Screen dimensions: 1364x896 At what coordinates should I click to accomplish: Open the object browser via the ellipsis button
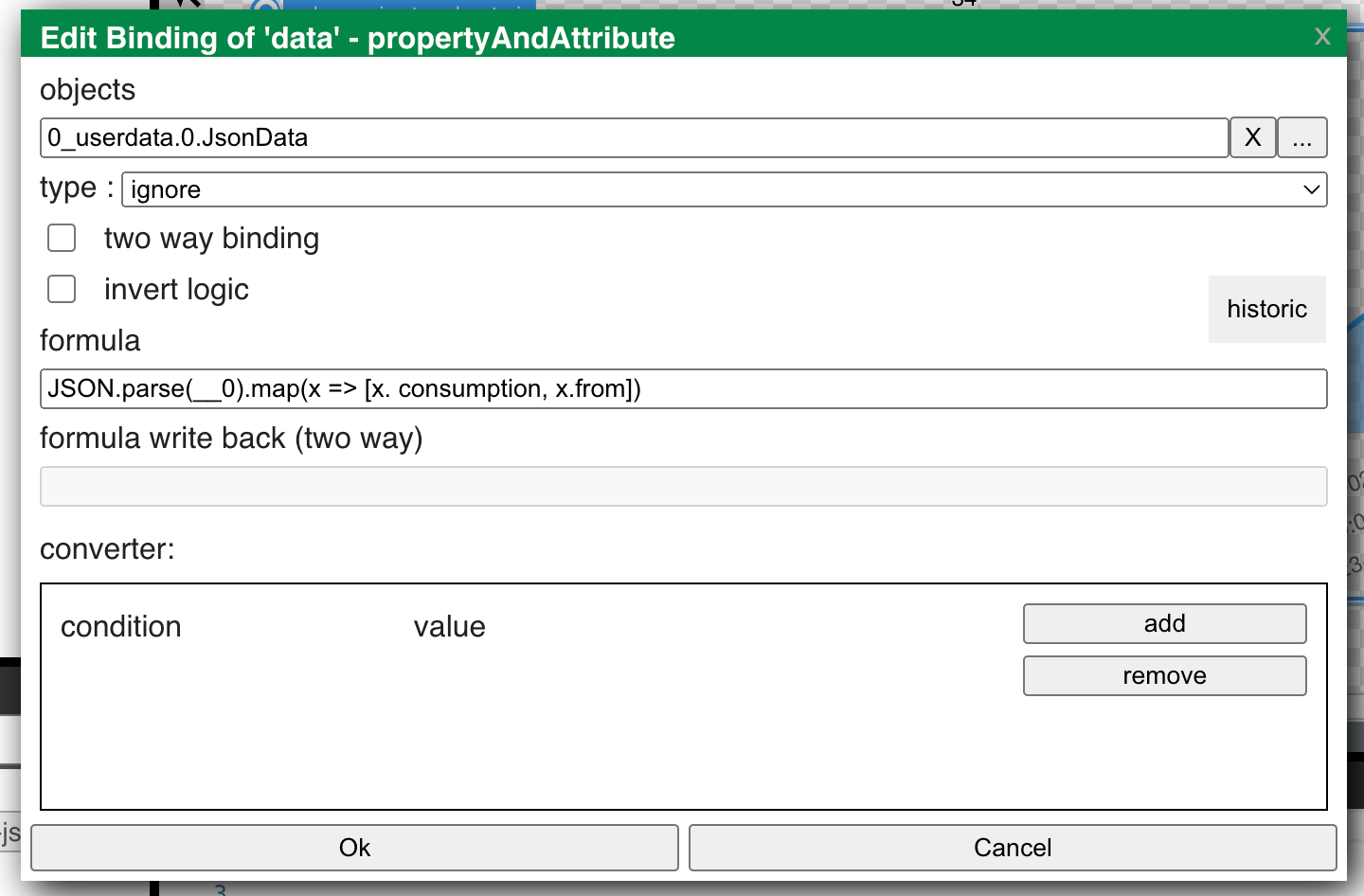coord(1301,138)
